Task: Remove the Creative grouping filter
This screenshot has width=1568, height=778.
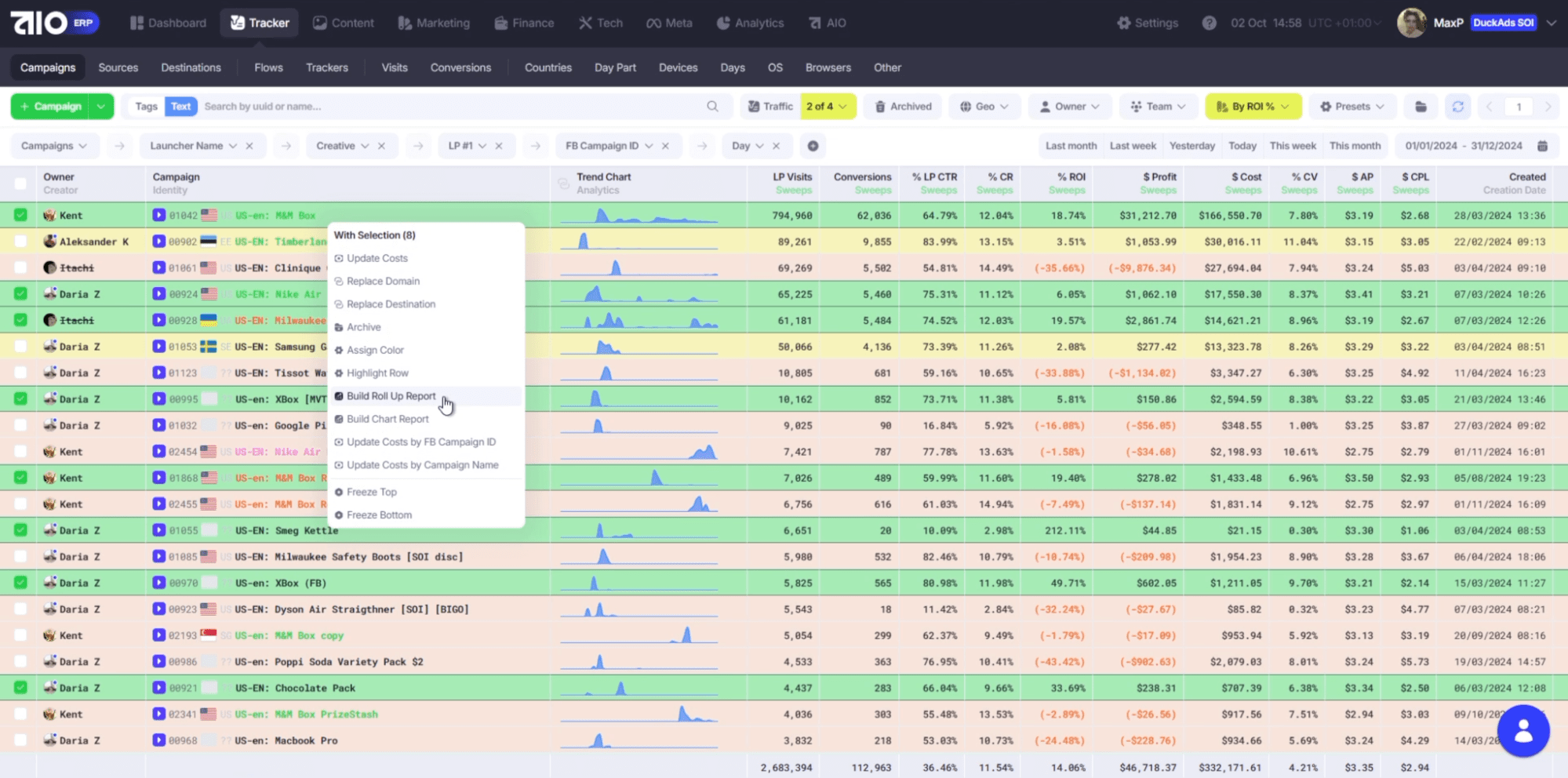Action: tap(381, 146)
